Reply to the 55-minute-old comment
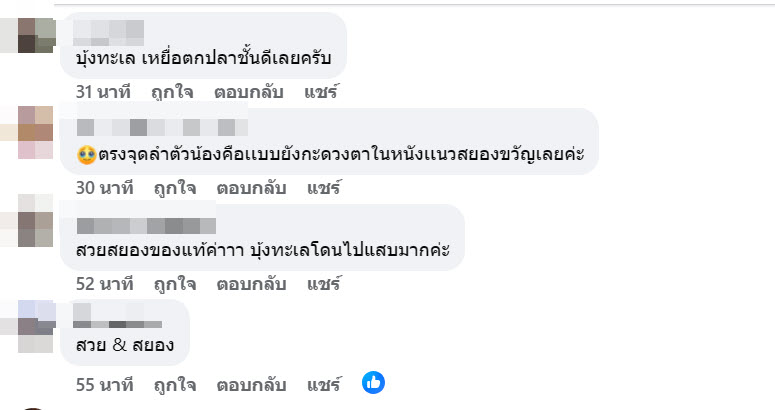Screen dimensions: 775x410 tap(251, 383)
